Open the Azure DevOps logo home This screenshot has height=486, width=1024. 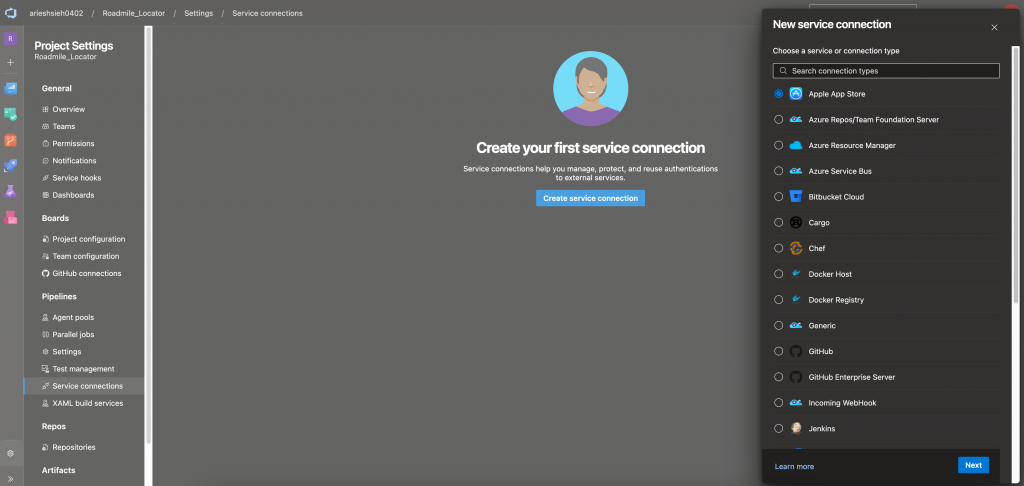[10, 13]
